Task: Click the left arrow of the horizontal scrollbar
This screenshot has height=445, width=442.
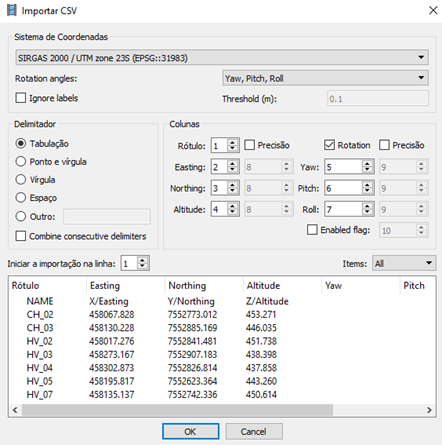Action: pos(15,410)
